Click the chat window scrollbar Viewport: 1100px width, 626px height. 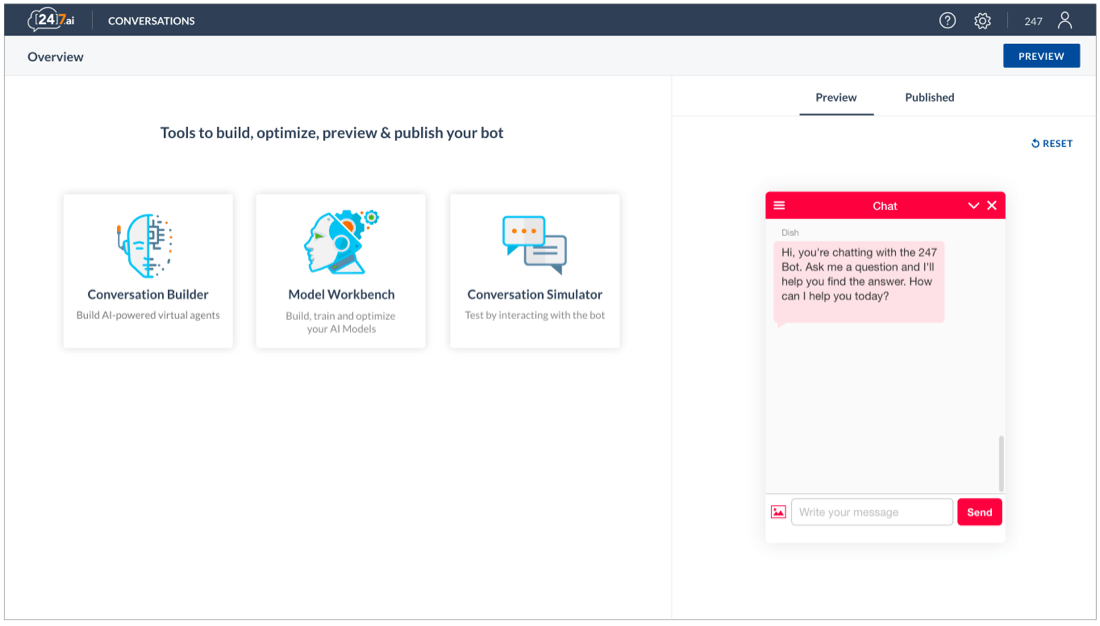tap(1001, 463)
